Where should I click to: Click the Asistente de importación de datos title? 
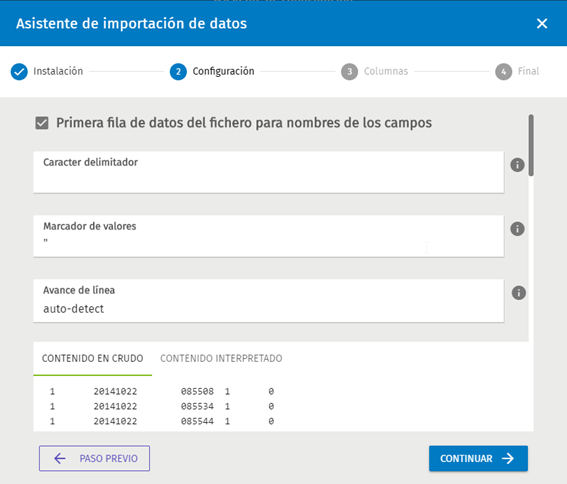pyautogui.click(x=132, y=24)
